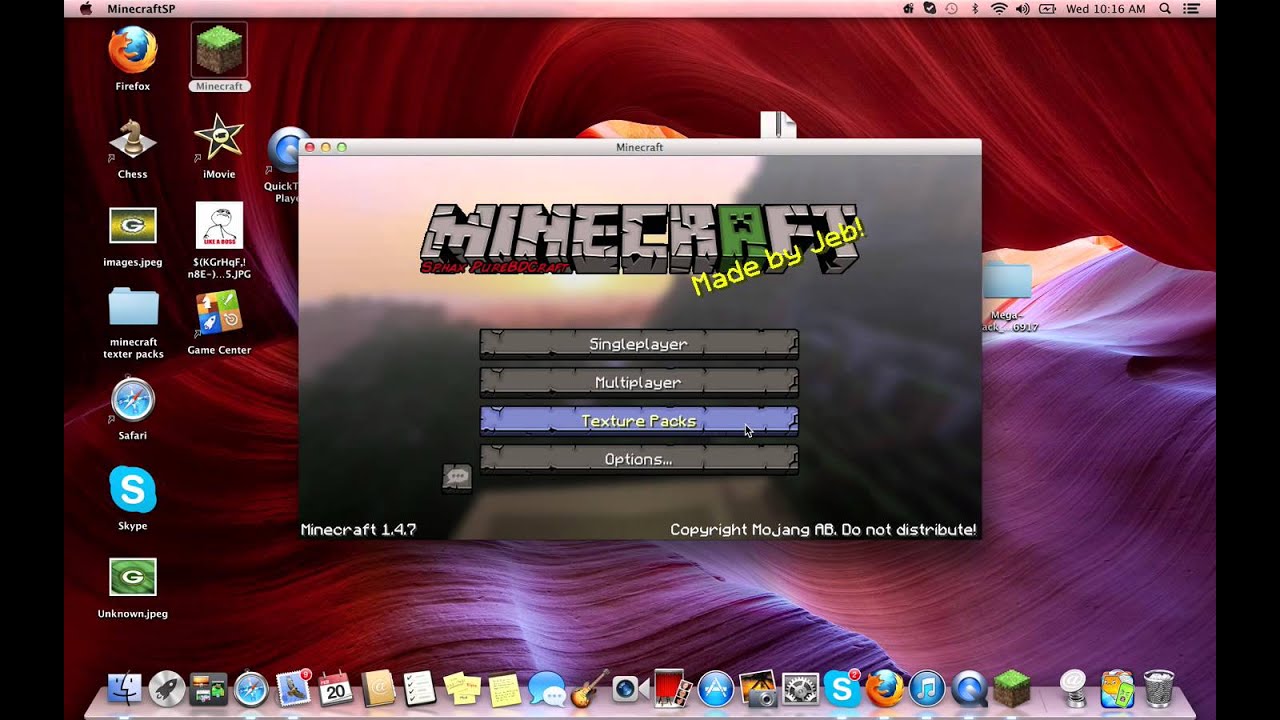The width and height of the screenshot is (1280, 720).
Task: Open GarageBand guitar in the Dock
Action: click(x=589, y=688)
